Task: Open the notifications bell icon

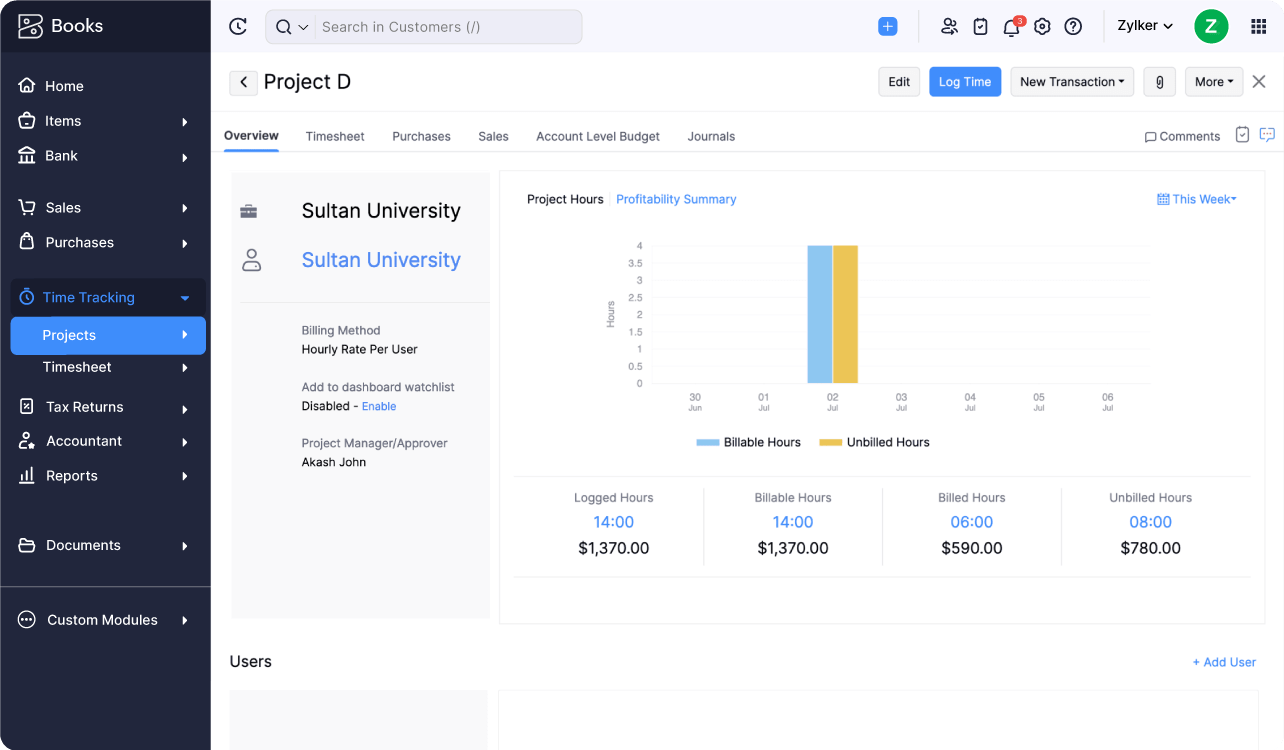Action: coord(1011,27)
